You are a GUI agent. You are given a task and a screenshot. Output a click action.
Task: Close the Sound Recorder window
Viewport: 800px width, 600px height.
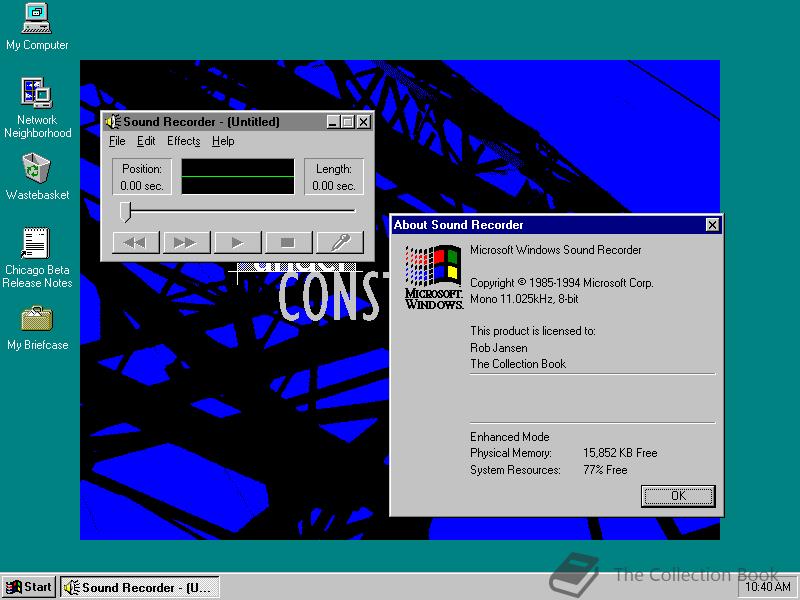363,122
